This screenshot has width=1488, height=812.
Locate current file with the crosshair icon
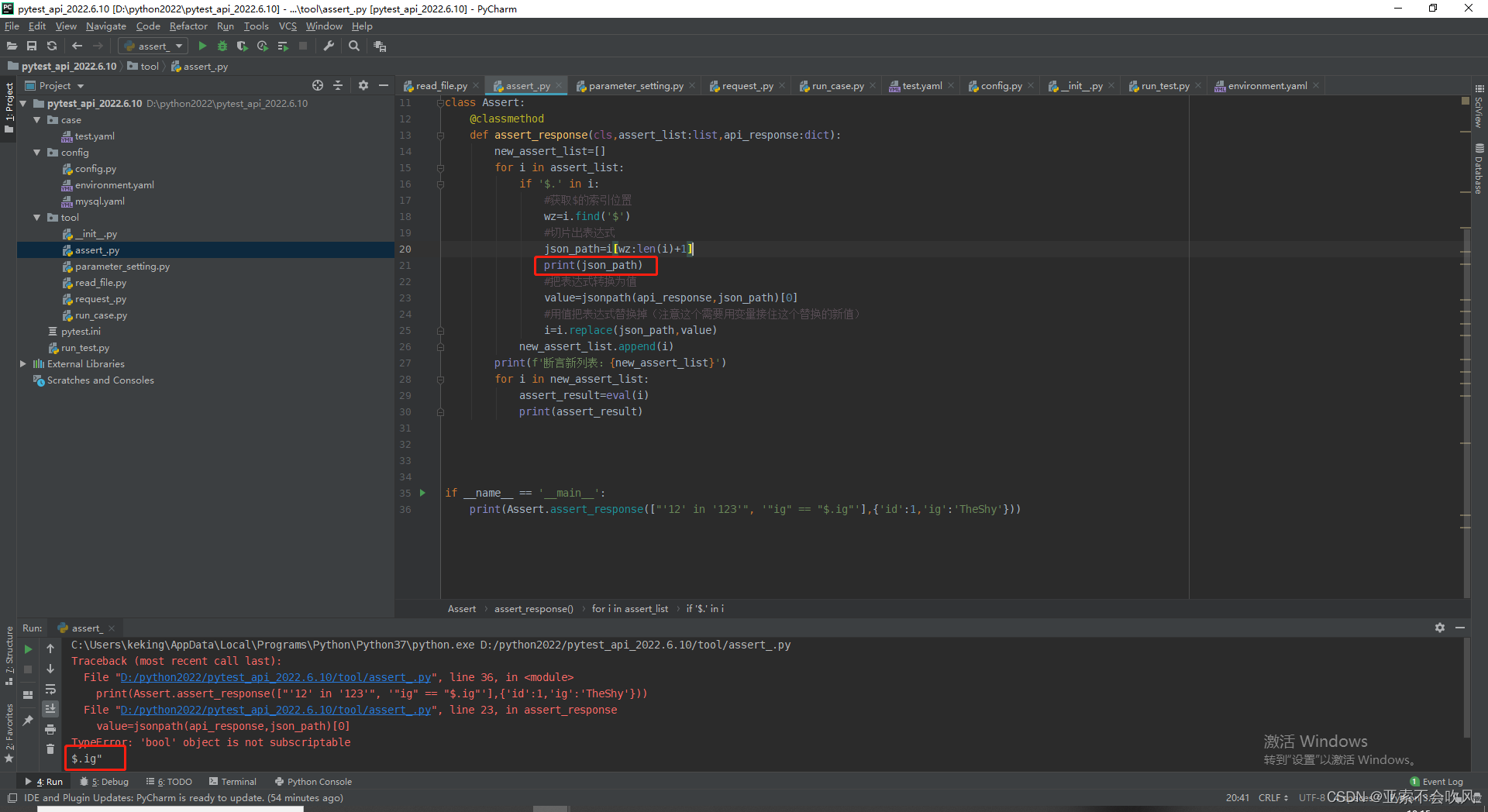pos(318,85)
